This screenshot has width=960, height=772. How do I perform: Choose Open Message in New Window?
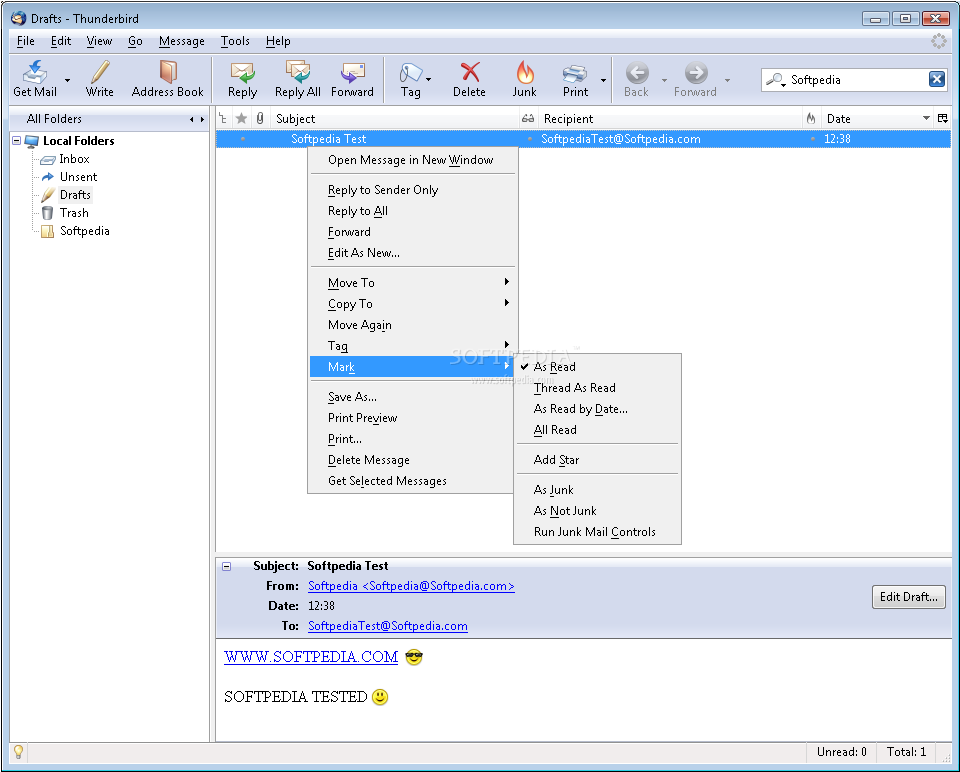[x=412, y=160]
